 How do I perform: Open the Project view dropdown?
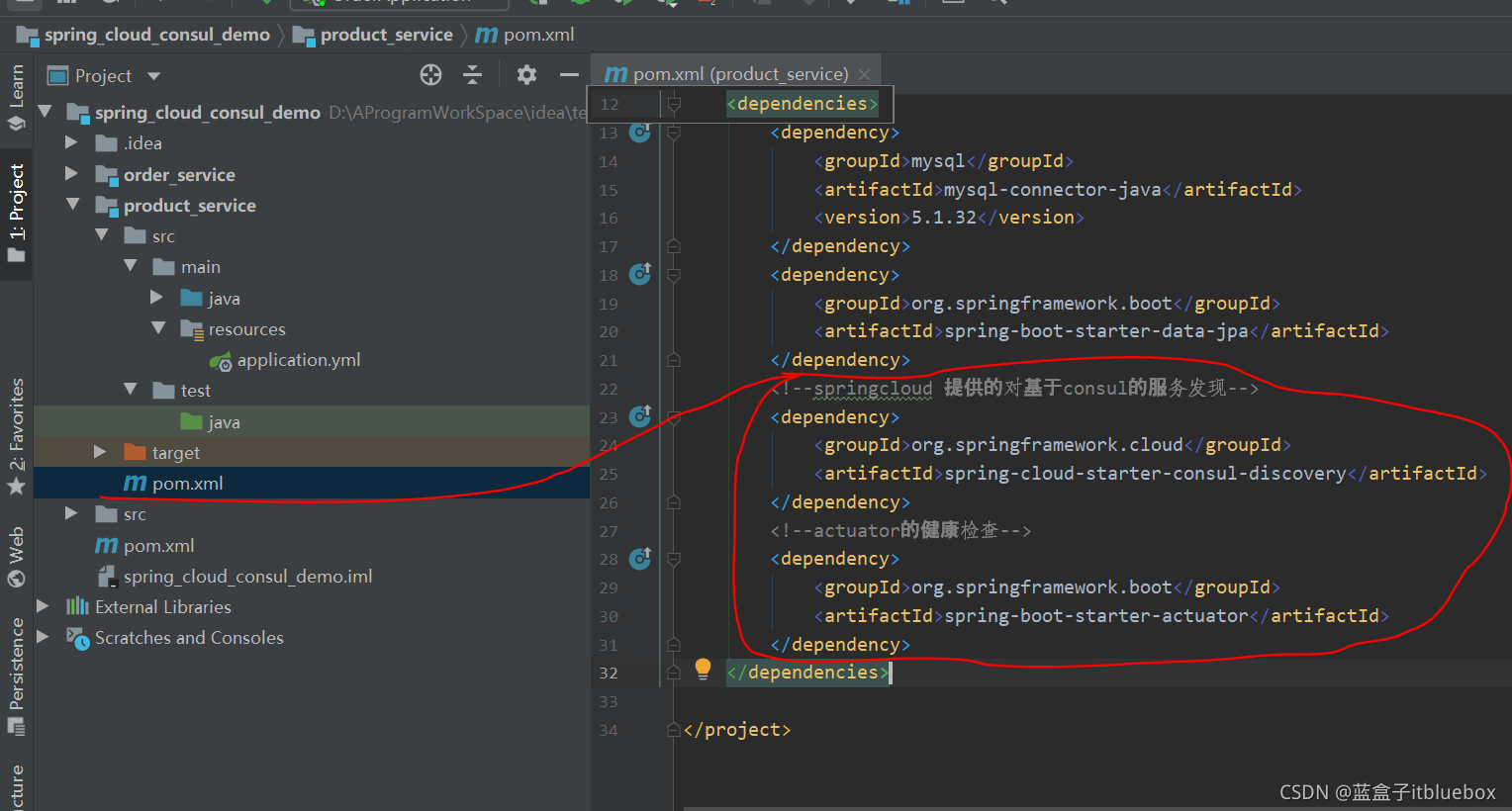click(153, 76)
